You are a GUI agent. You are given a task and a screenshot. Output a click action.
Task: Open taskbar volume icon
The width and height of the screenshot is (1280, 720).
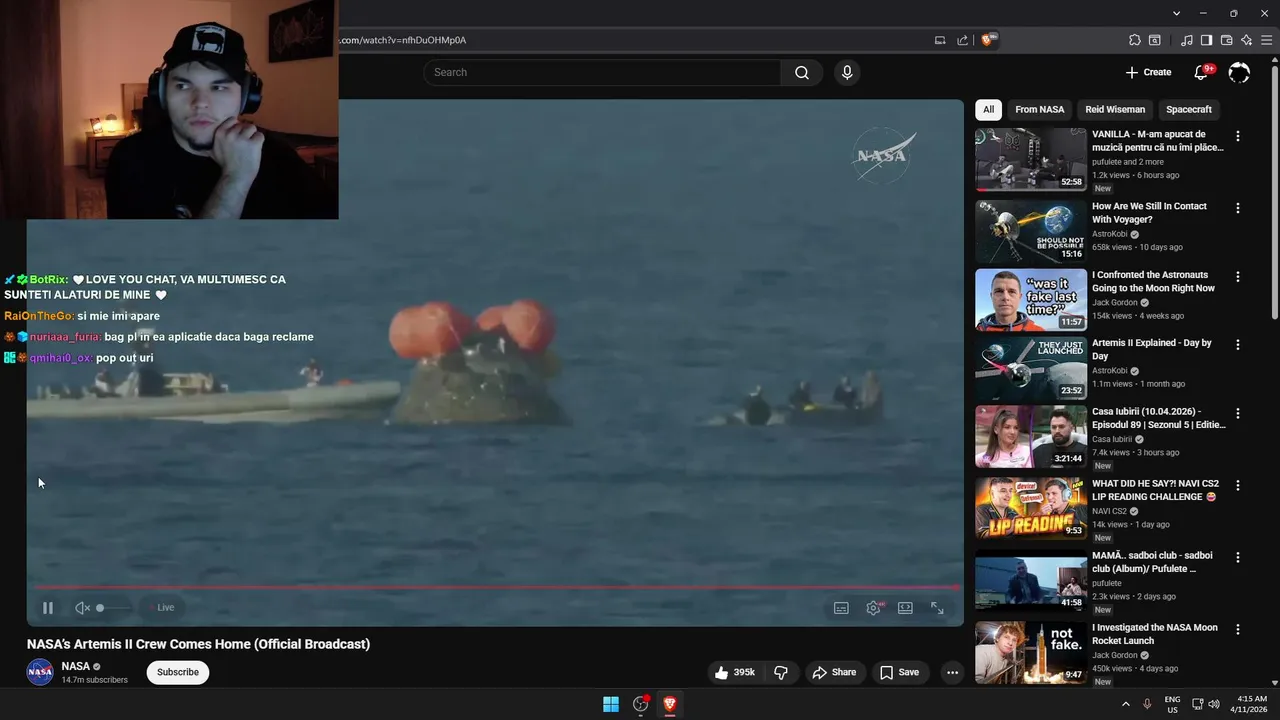tap(1213, 704)
